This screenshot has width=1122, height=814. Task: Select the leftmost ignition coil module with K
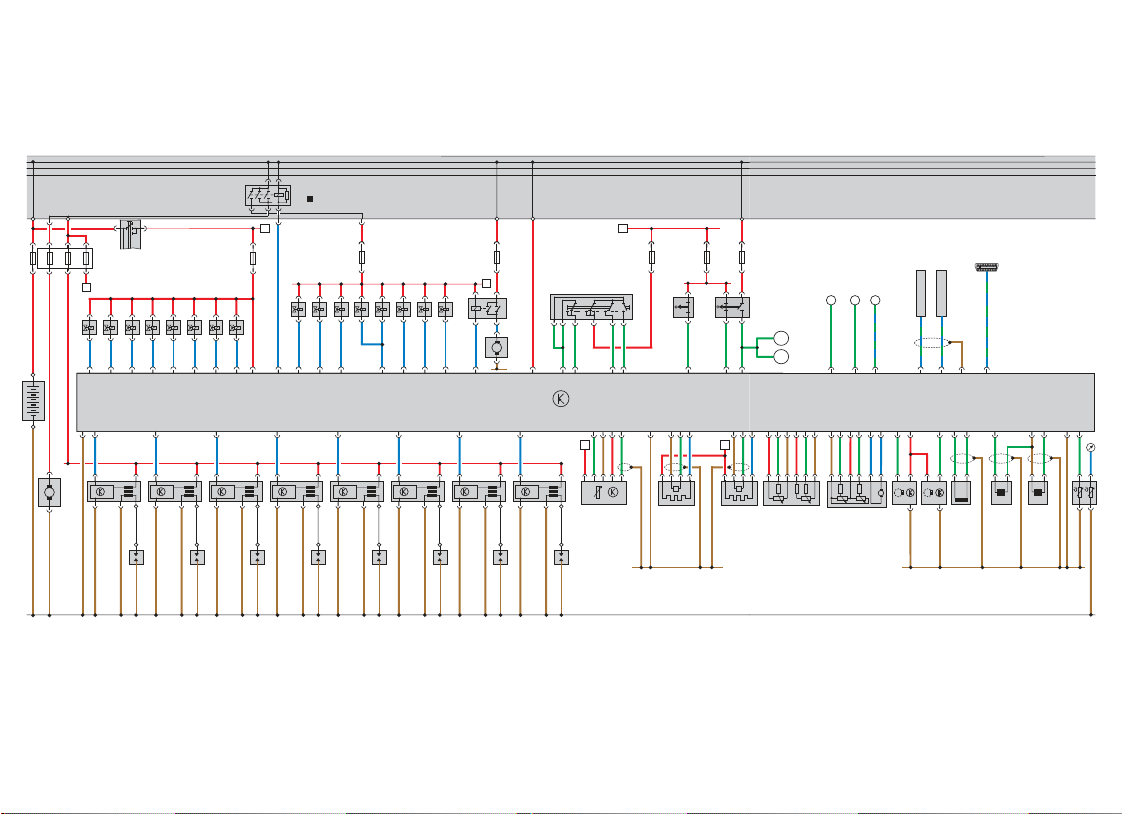click(114, 491)
